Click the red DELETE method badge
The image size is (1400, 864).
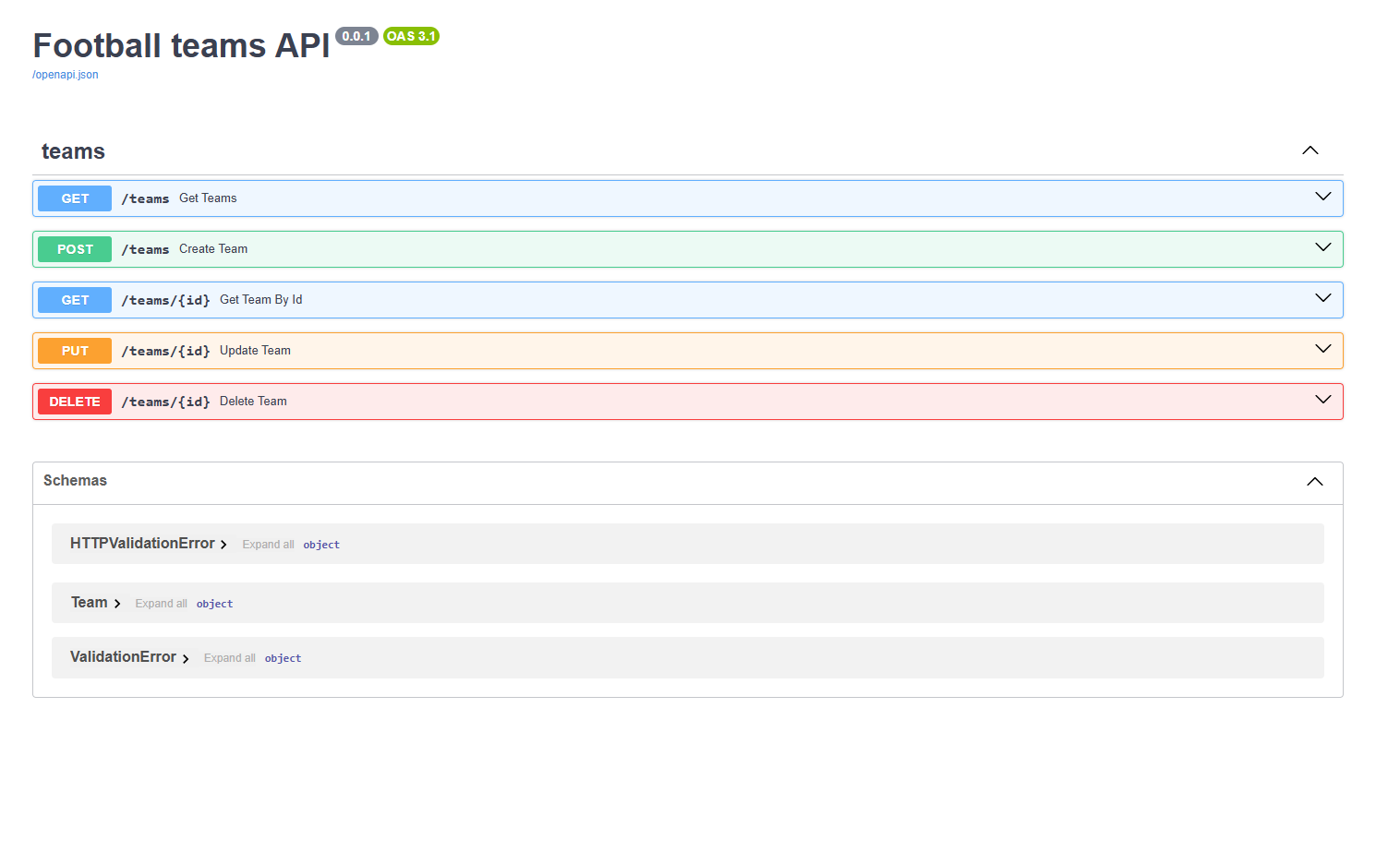[75, 402]
